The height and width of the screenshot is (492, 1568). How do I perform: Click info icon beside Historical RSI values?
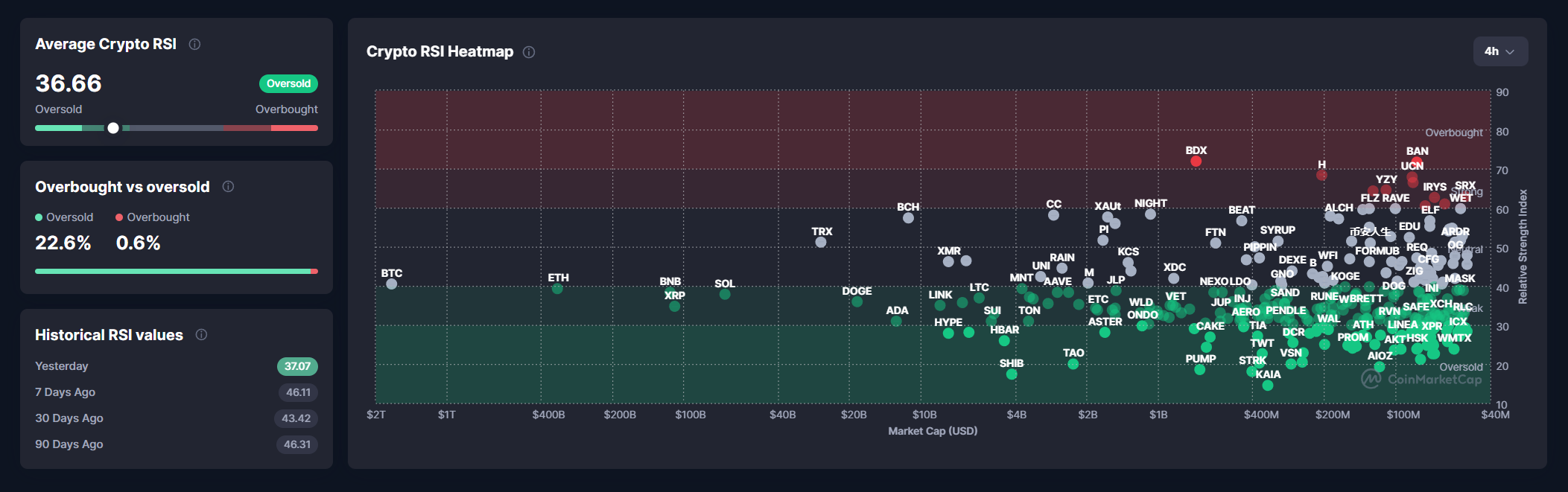tap(201, 335)
